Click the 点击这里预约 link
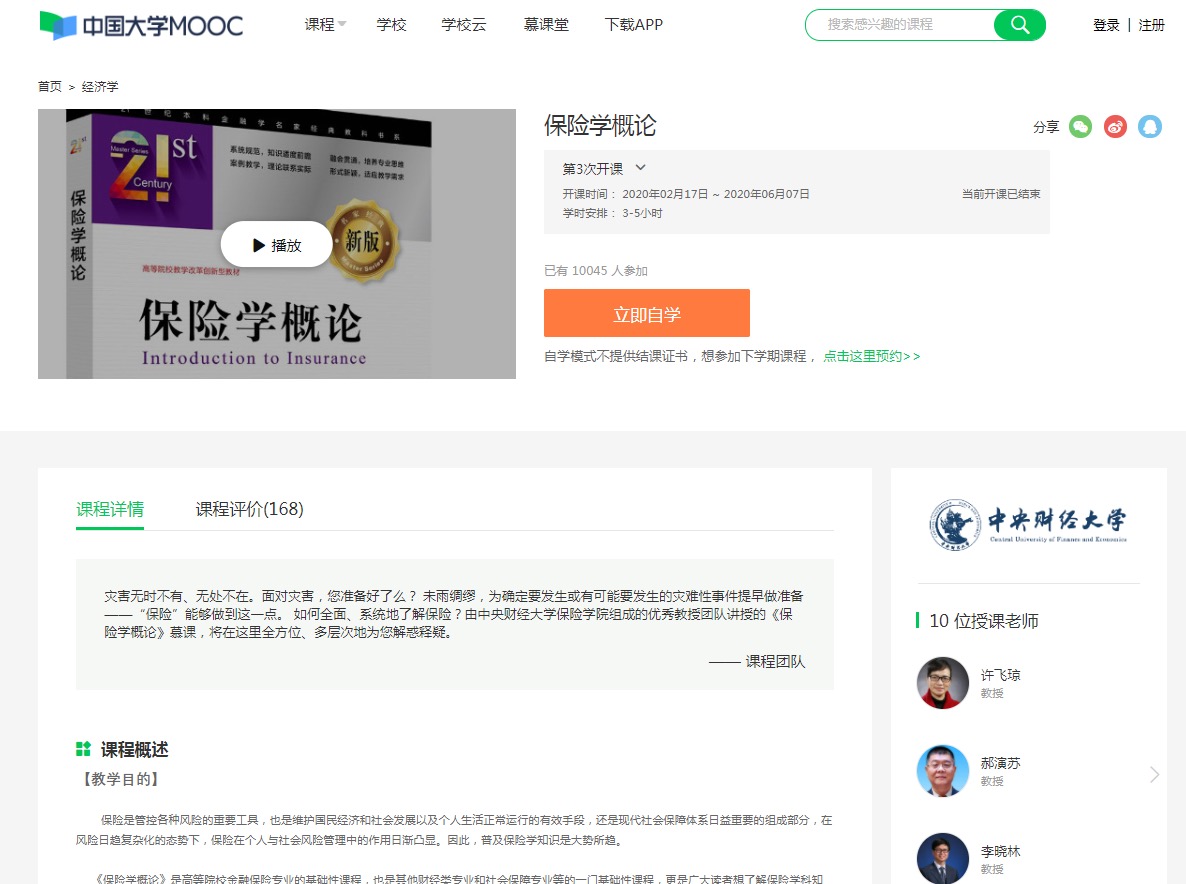Viewport: 1186px width, 884px height. click(x=871, y=356)
